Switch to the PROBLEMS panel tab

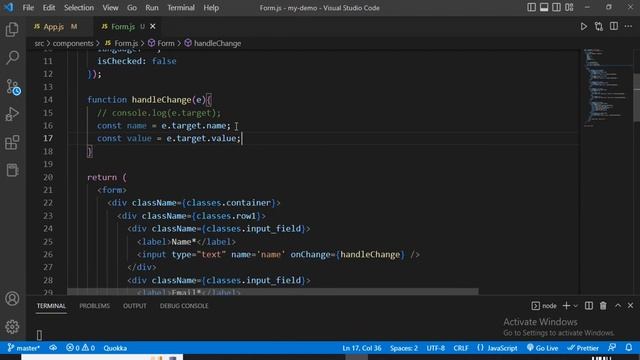pyautogui.click(x=94, y=306)
